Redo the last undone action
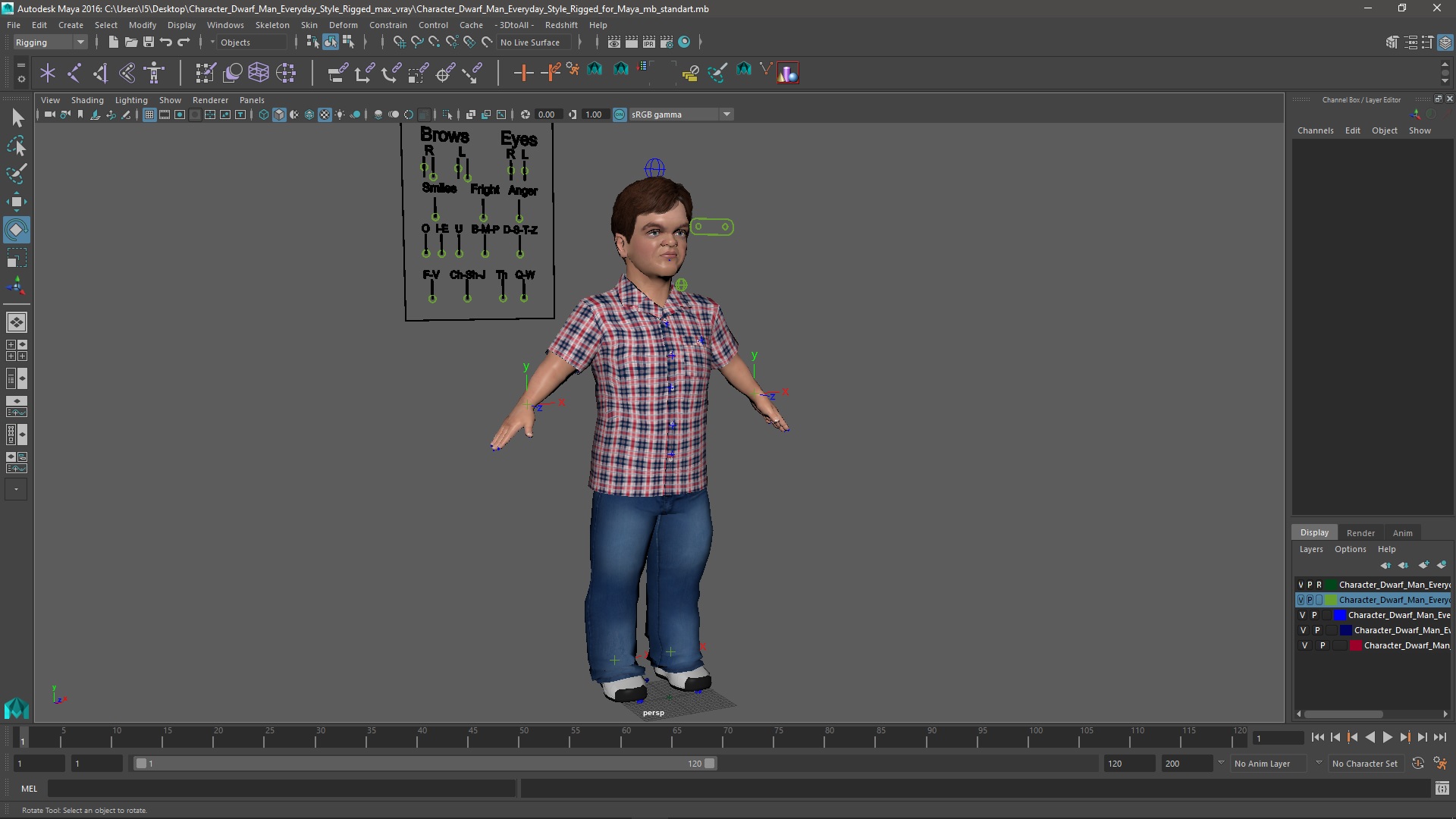 point(184,42)
